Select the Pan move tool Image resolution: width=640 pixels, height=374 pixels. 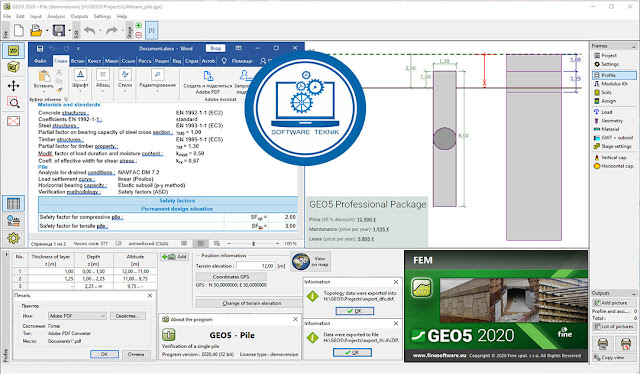pos(13,86)
